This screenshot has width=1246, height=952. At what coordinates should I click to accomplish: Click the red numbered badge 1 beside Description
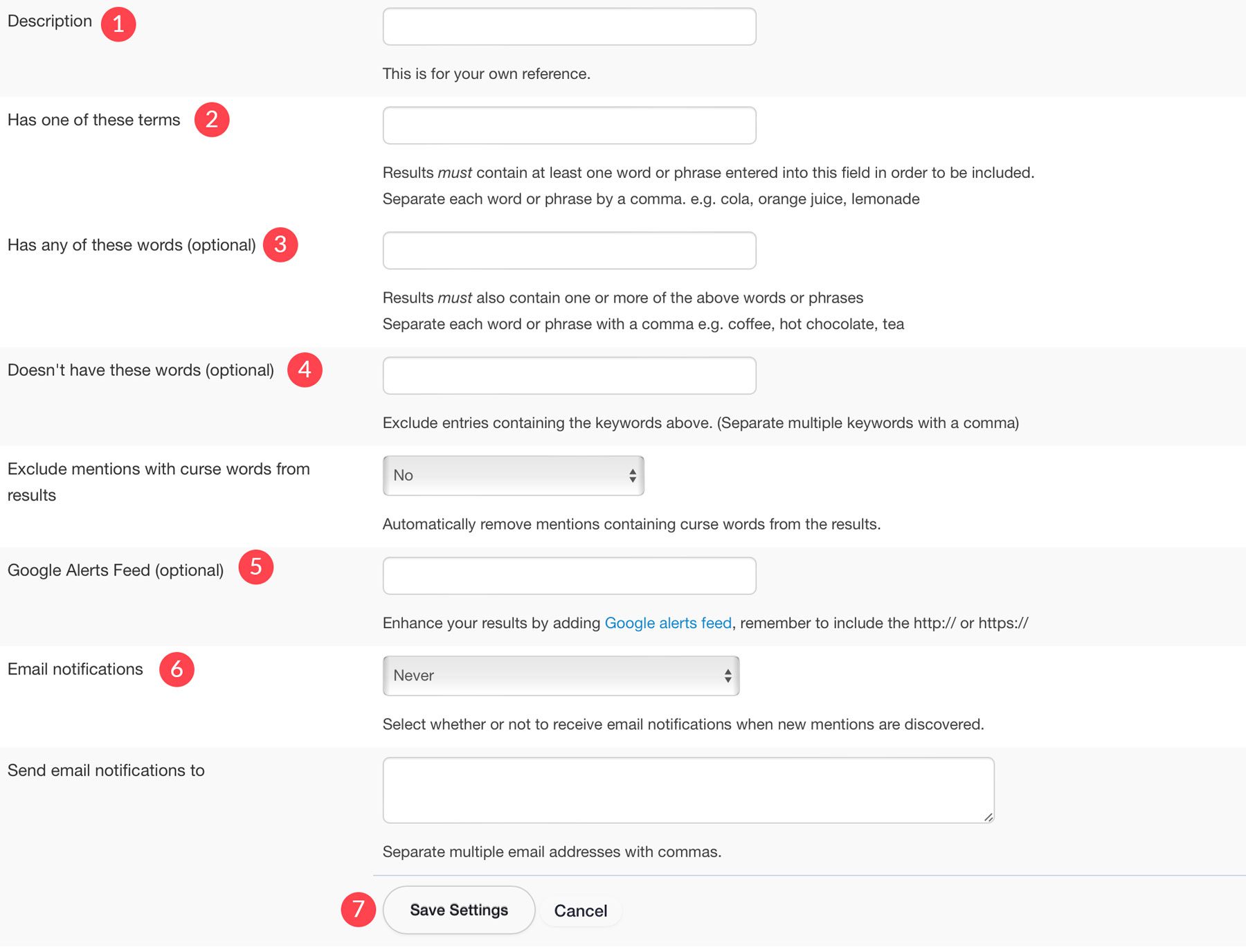[x=120, y=23]
